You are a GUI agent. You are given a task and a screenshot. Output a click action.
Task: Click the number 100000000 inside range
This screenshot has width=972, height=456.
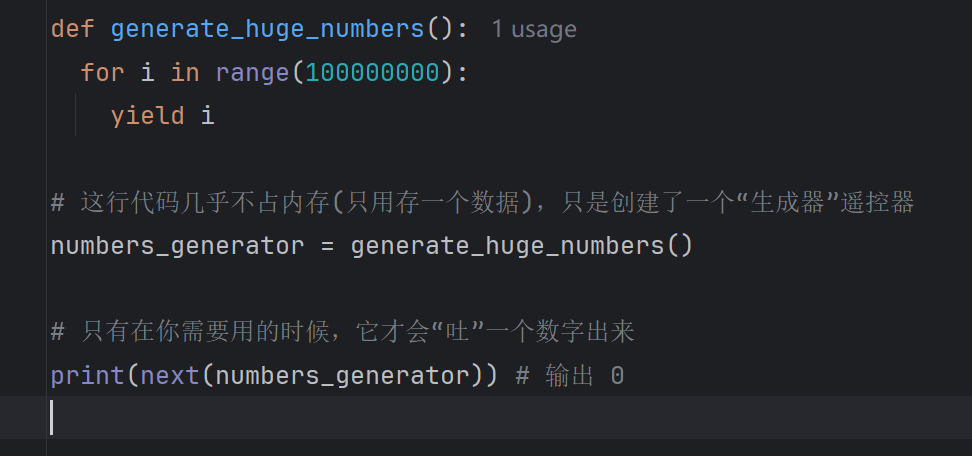click(373, 73)
